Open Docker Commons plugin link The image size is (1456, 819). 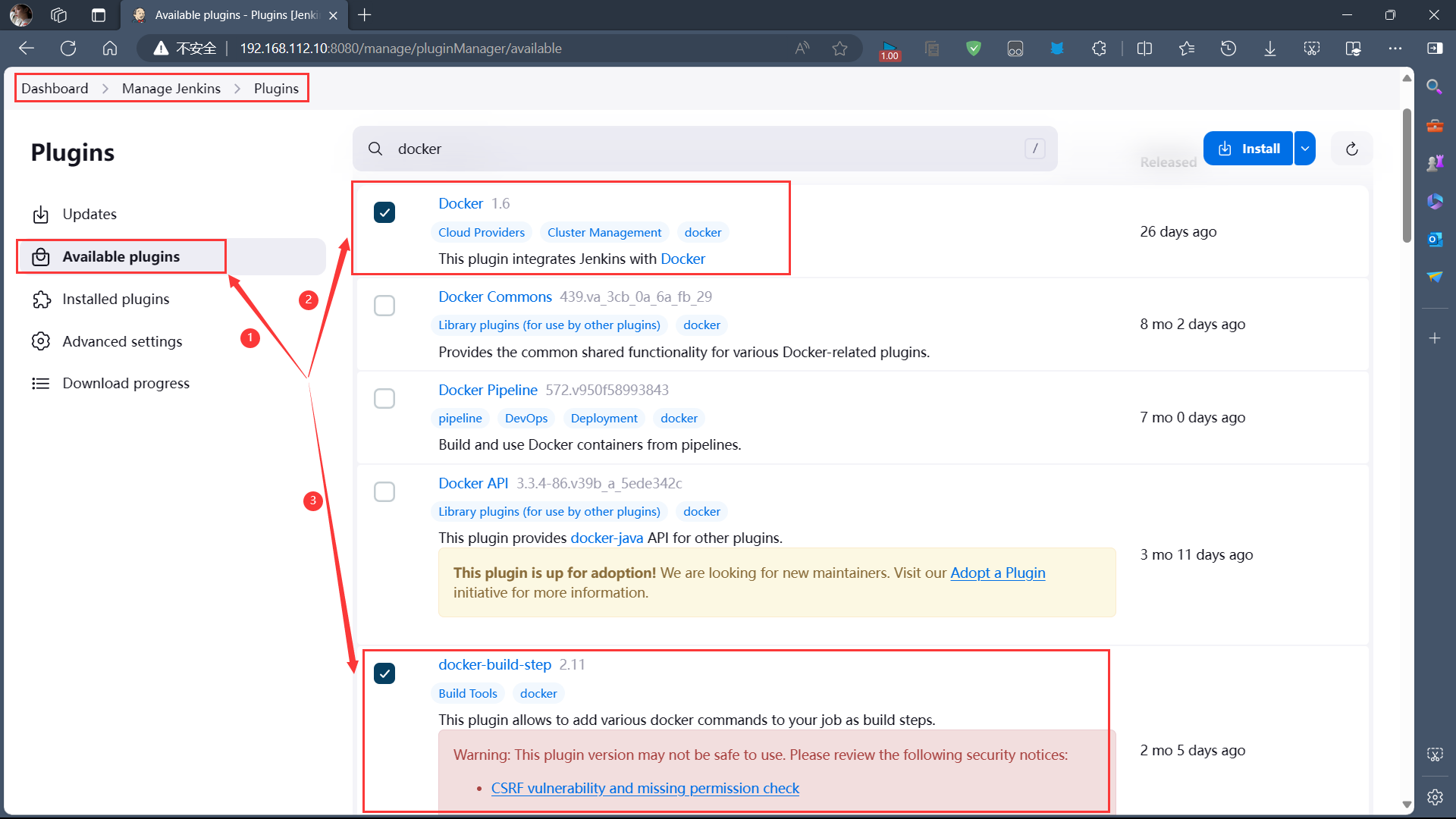pyautogui.click(x=495, y=297)
